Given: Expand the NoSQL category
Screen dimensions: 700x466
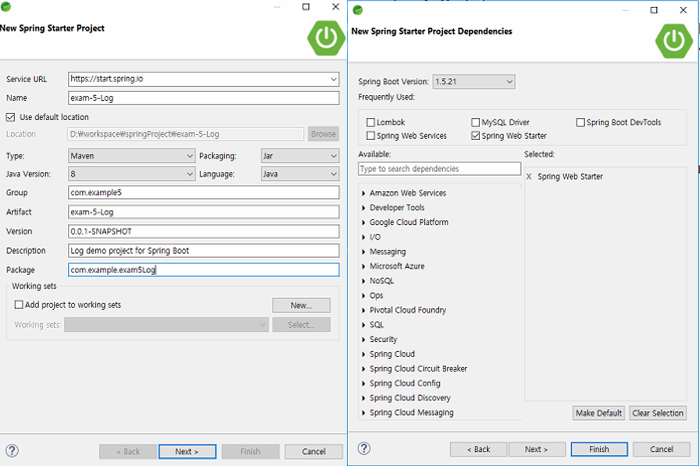Looking at the screenshot, I should tap(363, 281).
